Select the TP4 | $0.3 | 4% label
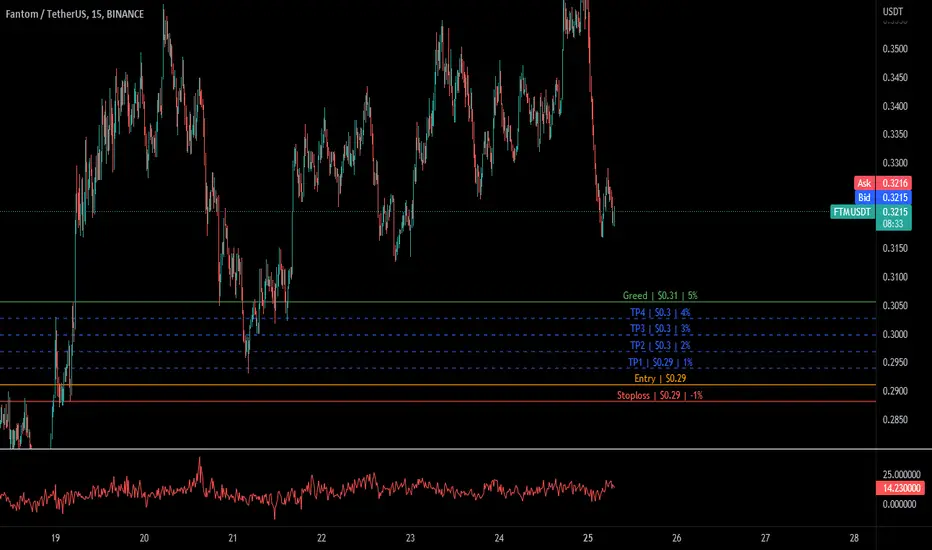This screenshot has width=932, height=550. [660, 312]
